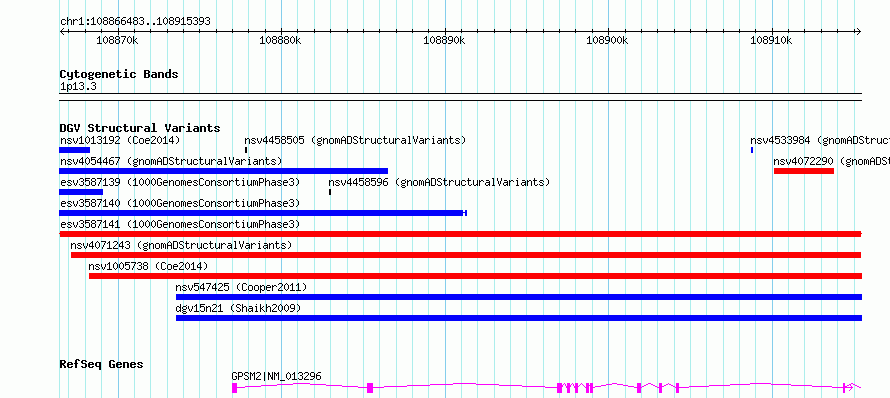Select the Cytogenetic Bands track title

(x=119, y=74)
